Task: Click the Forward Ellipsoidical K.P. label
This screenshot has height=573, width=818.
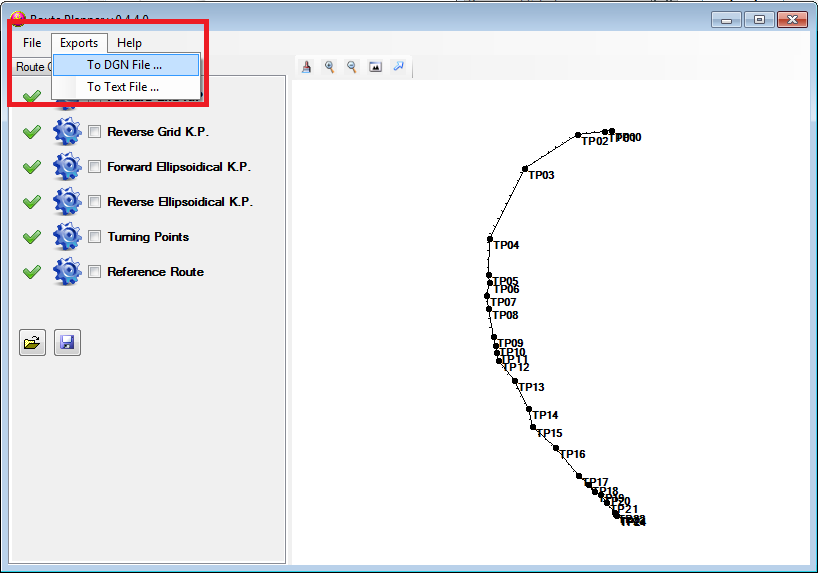Action: click(x=179, y=166)
